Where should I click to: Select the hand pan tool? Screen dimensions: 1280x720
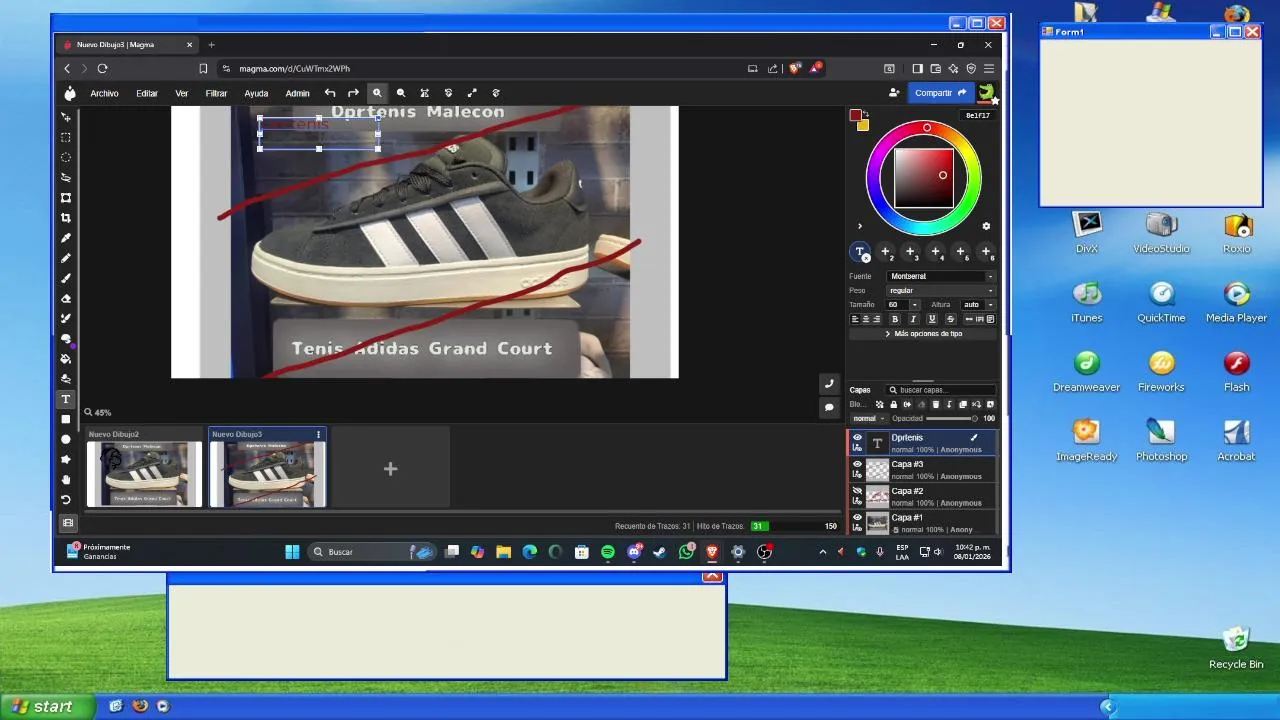[x=66, y=480]
